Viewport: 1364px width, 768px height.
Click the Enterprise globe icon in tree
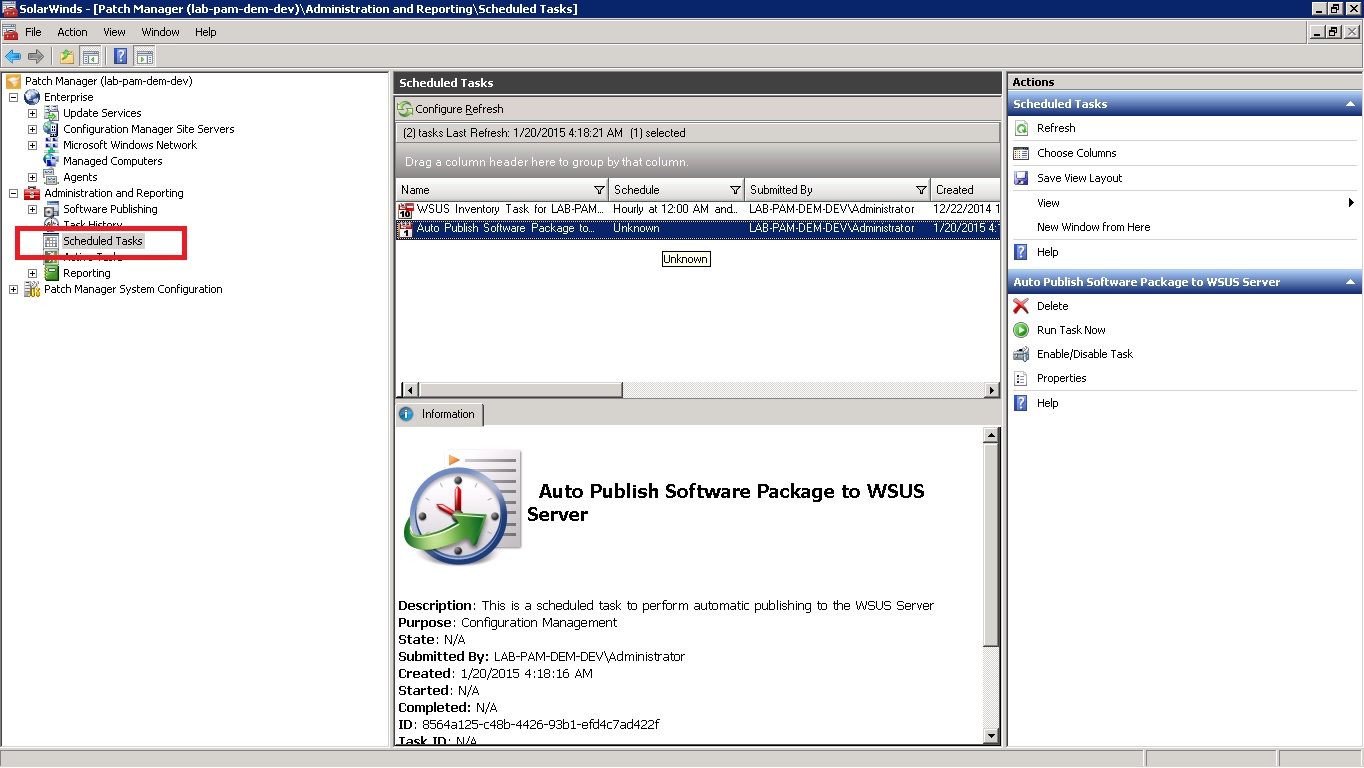click(32, 97)
